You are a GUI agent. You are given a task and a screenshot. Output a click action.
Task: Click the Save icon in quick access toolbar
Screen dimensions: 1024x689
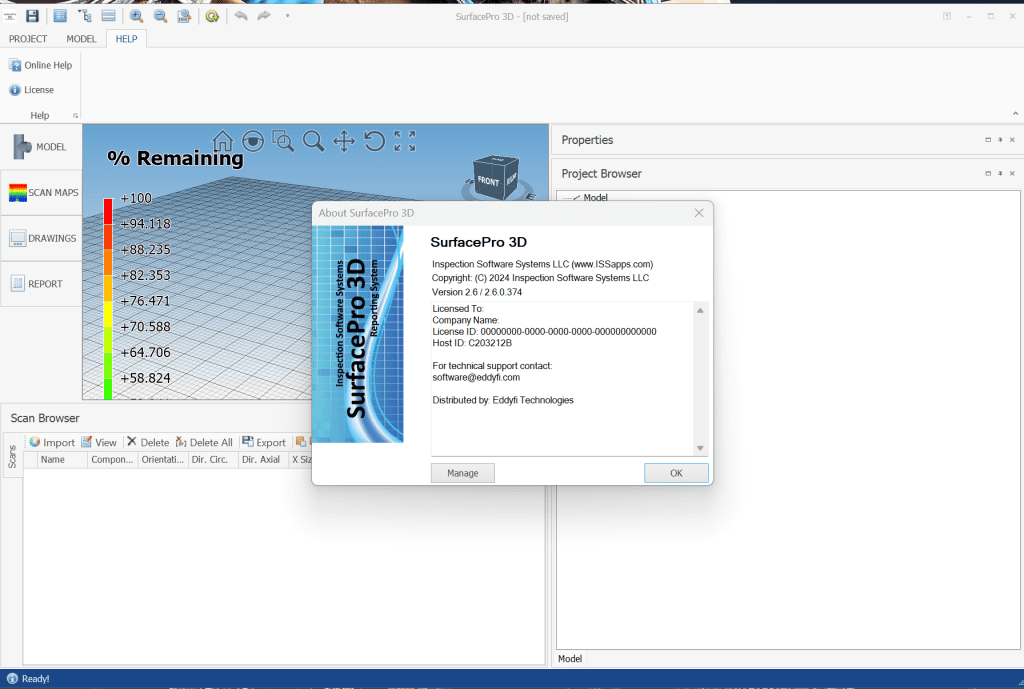point(32,15)
